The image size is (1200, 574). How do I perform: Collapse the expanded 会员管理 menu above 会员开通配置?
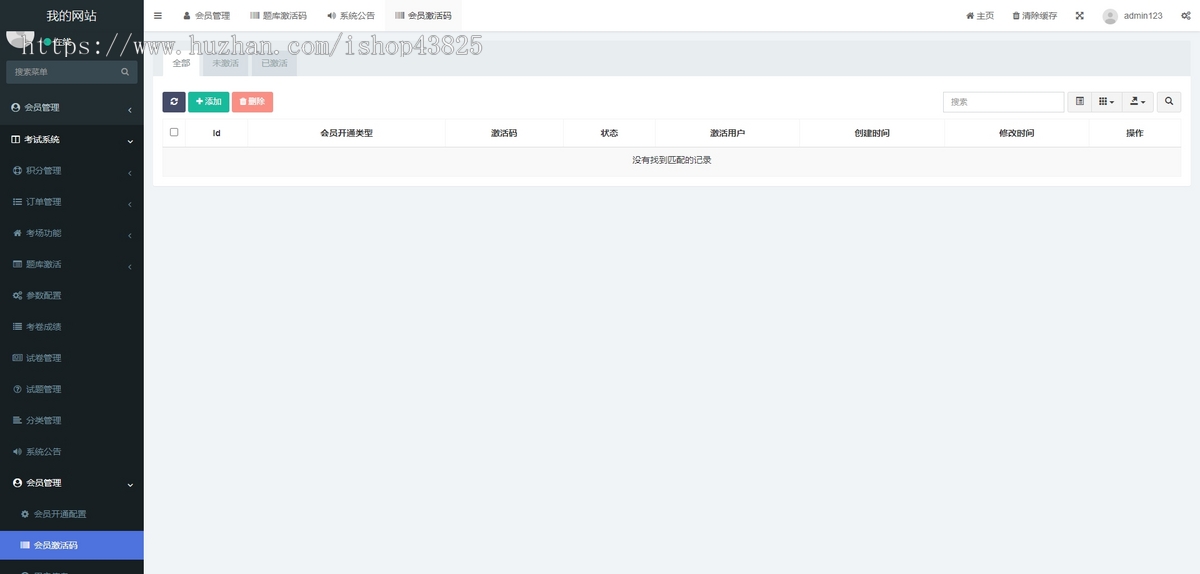pos(72,483)
